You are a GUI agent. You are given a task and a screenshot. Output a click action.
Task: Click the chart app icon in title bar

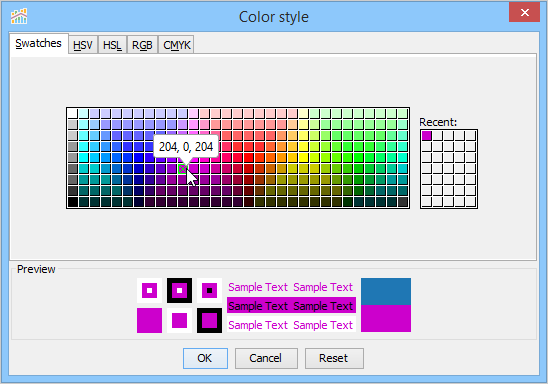[x=19, y=16]
